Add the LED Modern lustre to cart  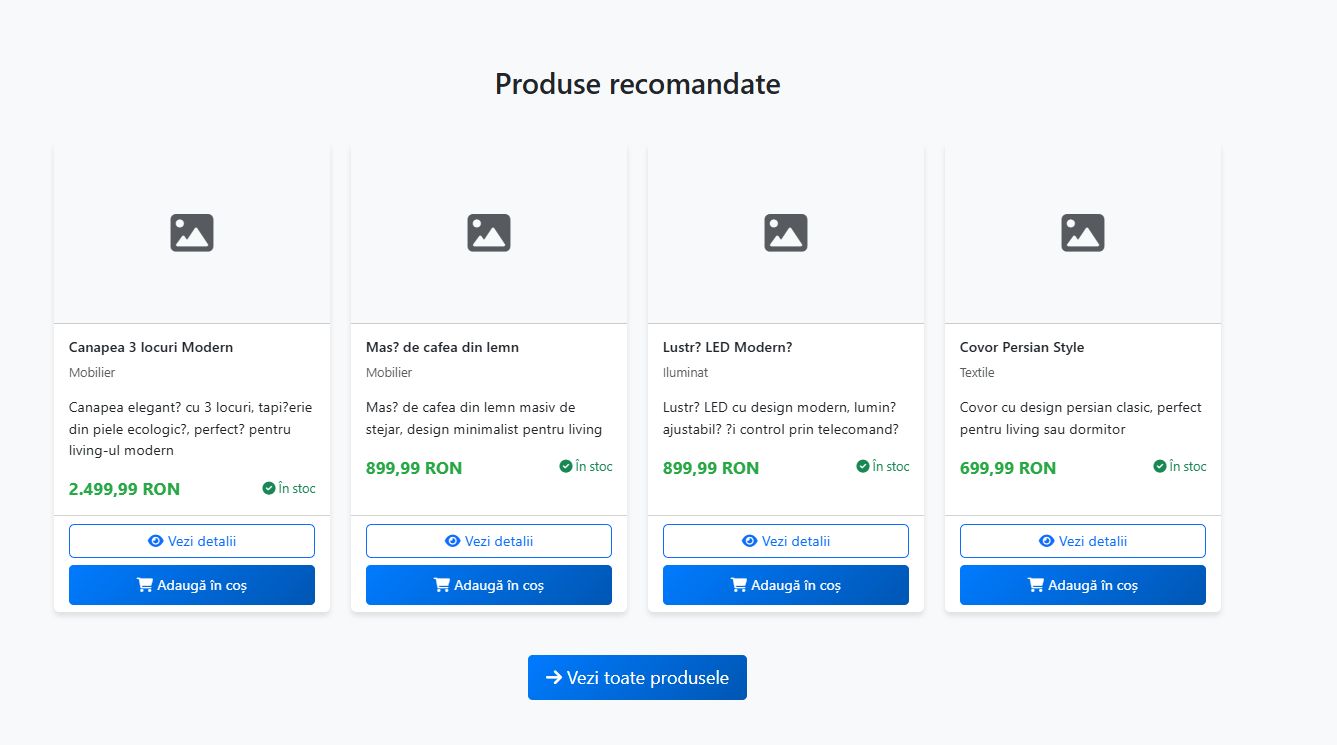(786, 585)
